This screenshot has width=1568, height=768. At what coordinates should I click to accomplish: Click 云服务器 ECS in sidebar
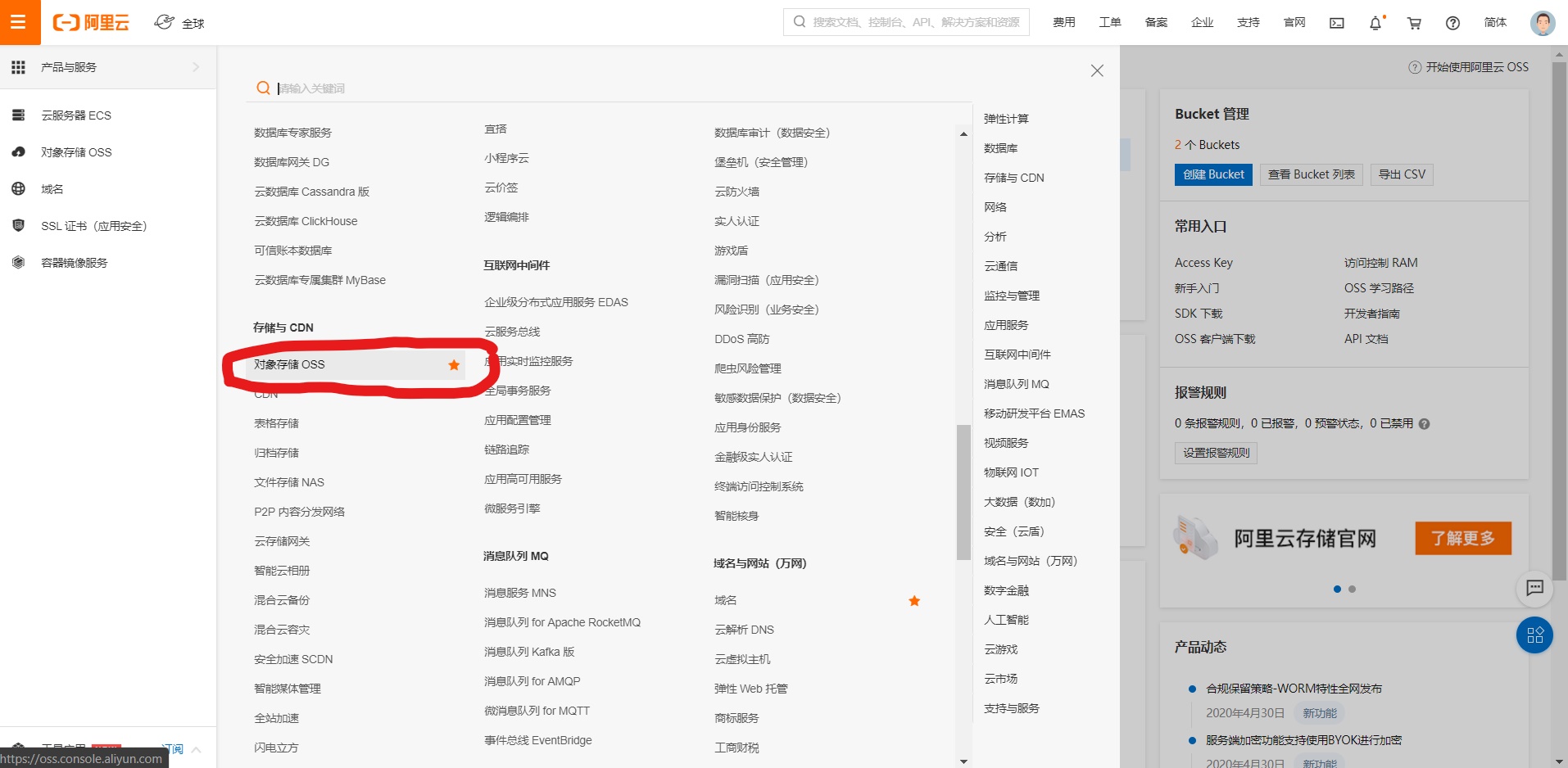(x=76, y=115)
